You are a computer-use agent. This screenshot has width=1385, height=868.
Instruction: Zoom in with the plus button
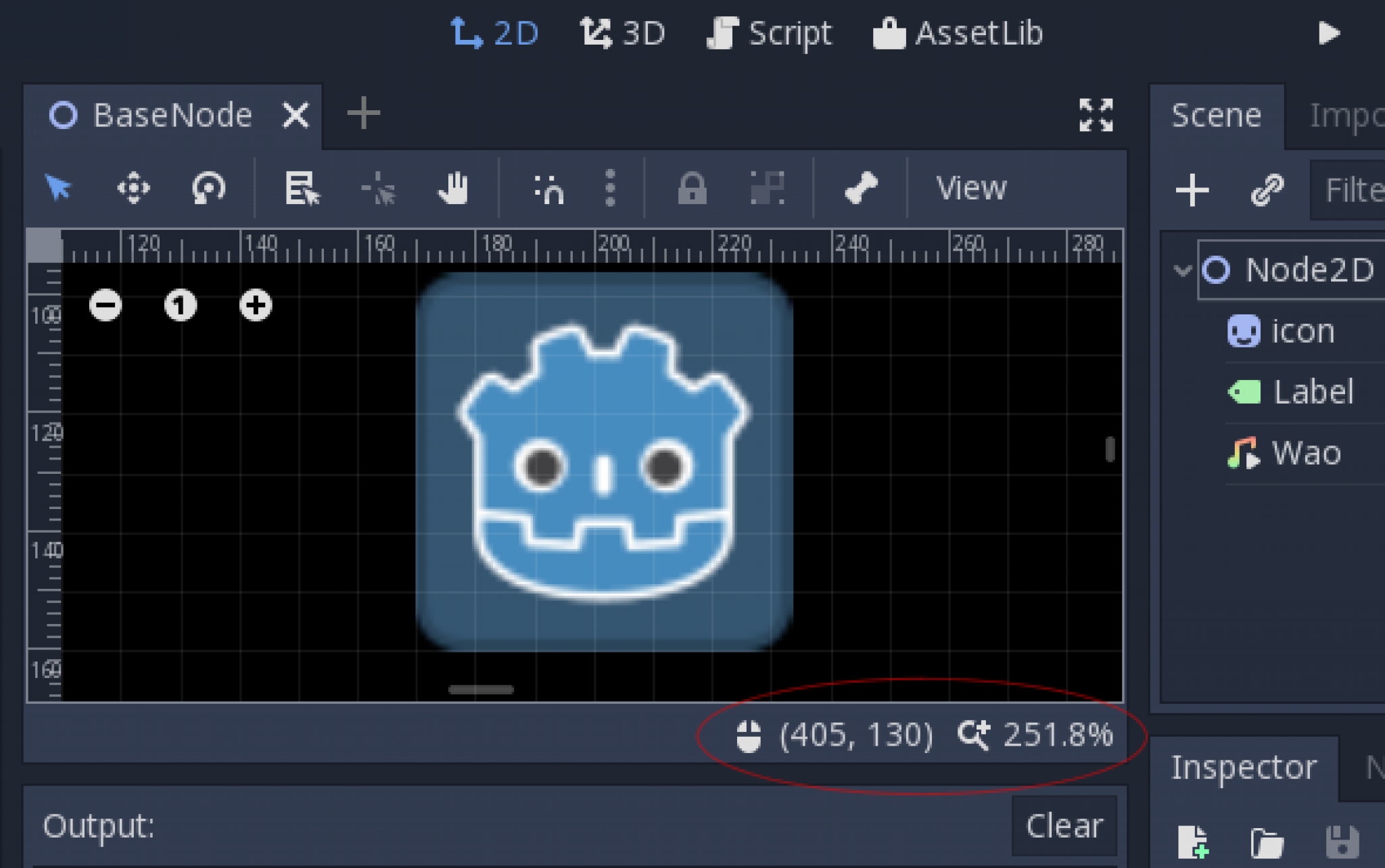pos(256,306)
